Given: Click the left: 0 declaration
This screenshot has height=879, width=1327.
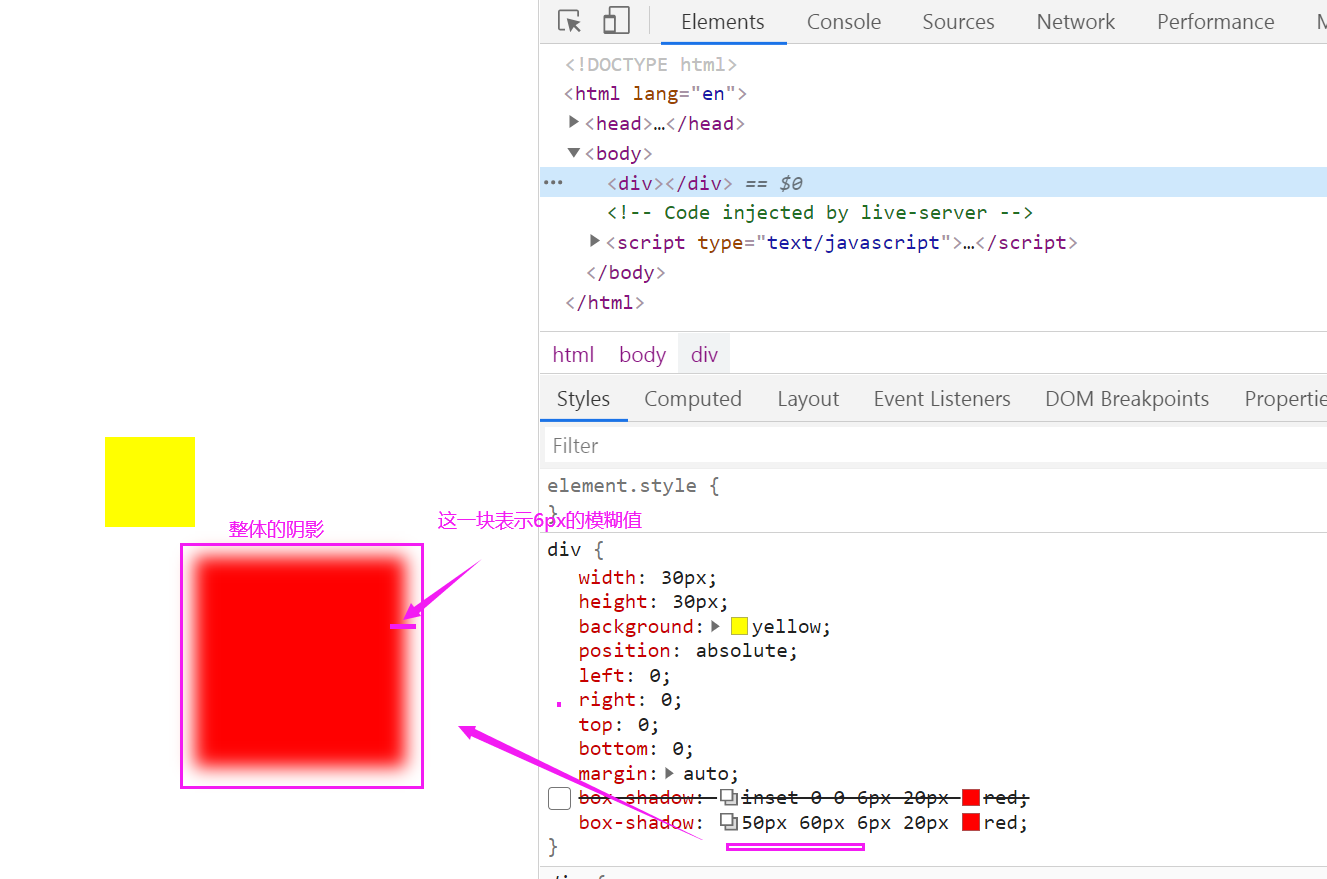Looking at the screenshot, I should click(x=625, y=676).
